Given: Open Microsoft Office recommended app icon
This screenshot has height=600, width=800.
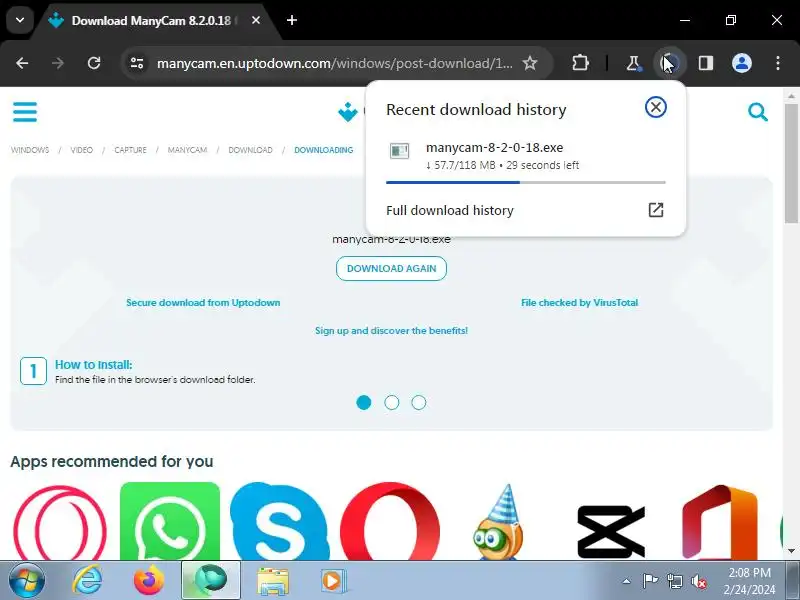Looking at the screenshot, I should click(719, 522).
